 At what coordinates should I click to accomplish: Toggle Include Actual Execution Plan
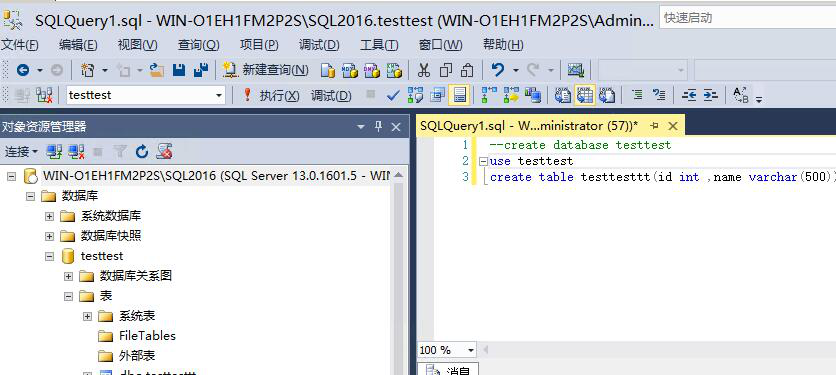pos(489,95)
